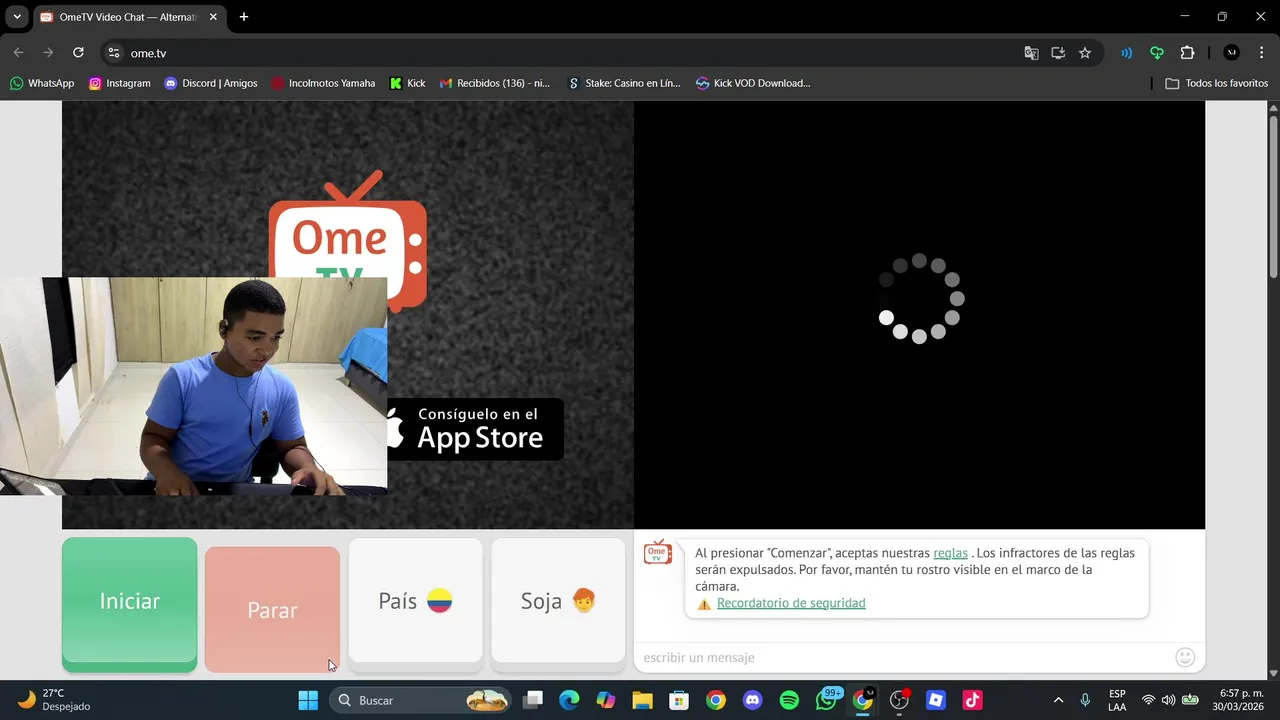This screenshot has width=1280, height=720.
Task: Open Roblox from the taskbar
Action: pos(936,700)
